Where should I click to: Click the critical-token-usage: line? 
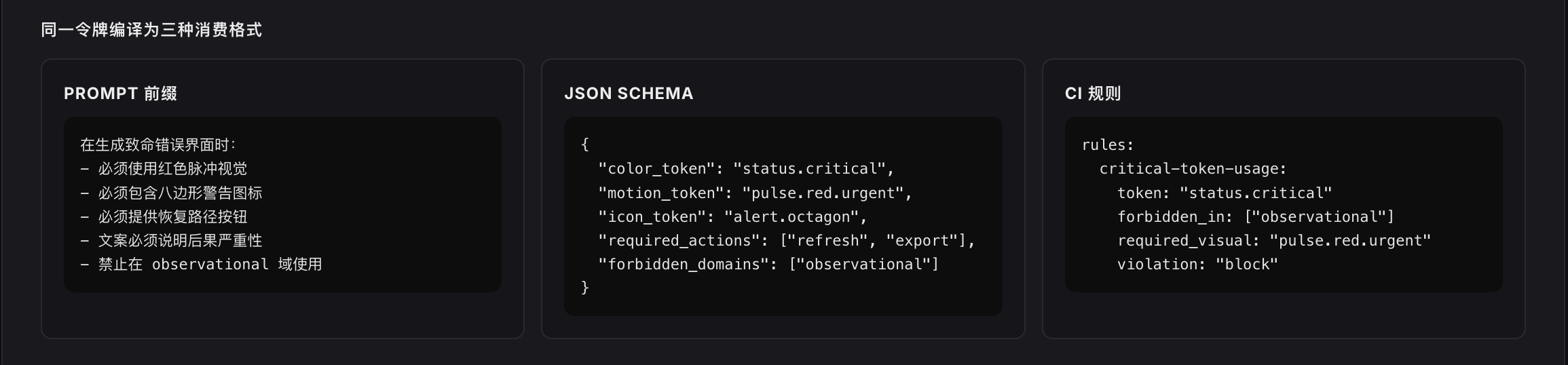(1193, 168)
